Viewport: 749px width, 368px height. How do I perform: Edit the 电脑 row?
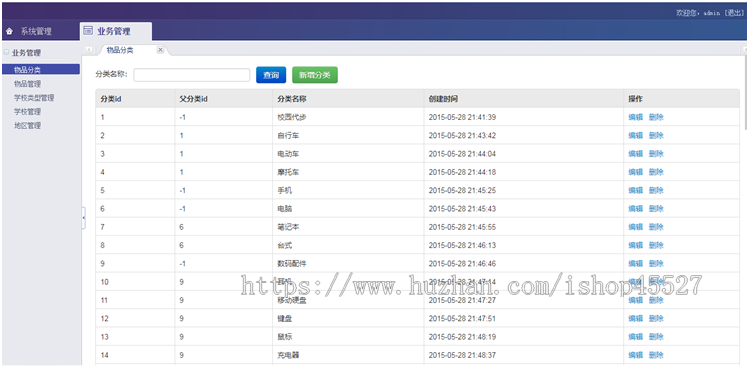(635, 208)
